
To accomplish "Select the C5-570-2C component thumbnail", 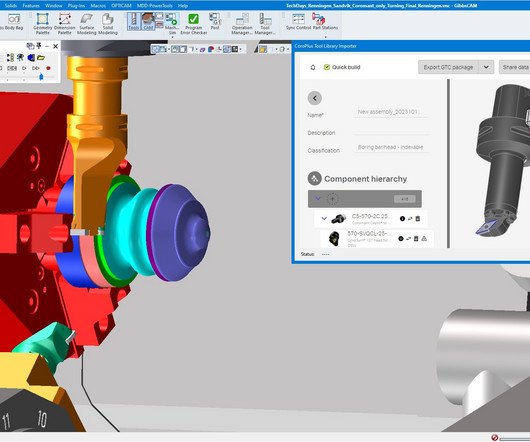I will [x=339, y=219].
